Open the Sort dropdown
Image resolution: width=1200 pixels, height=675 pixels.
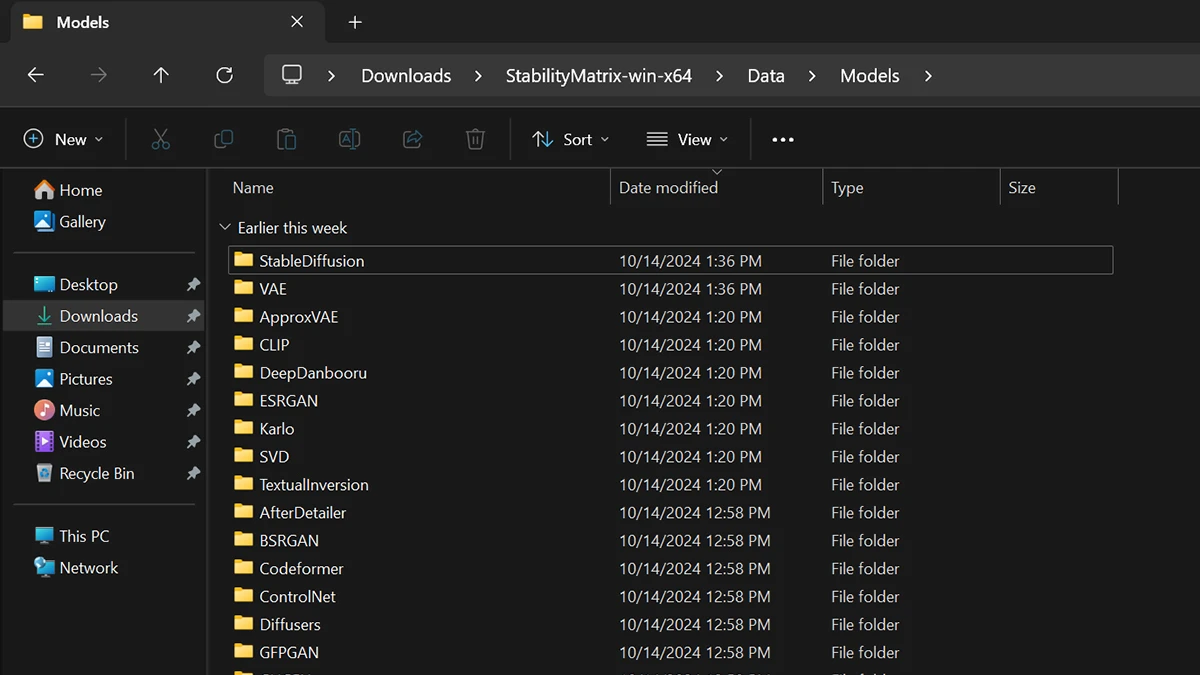pos(570,140)
